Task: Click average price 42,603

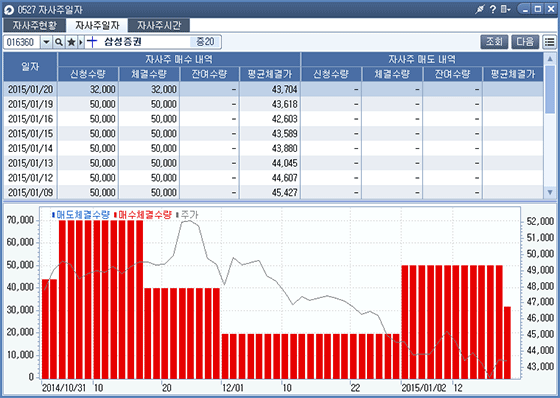Action: (284, 119)
